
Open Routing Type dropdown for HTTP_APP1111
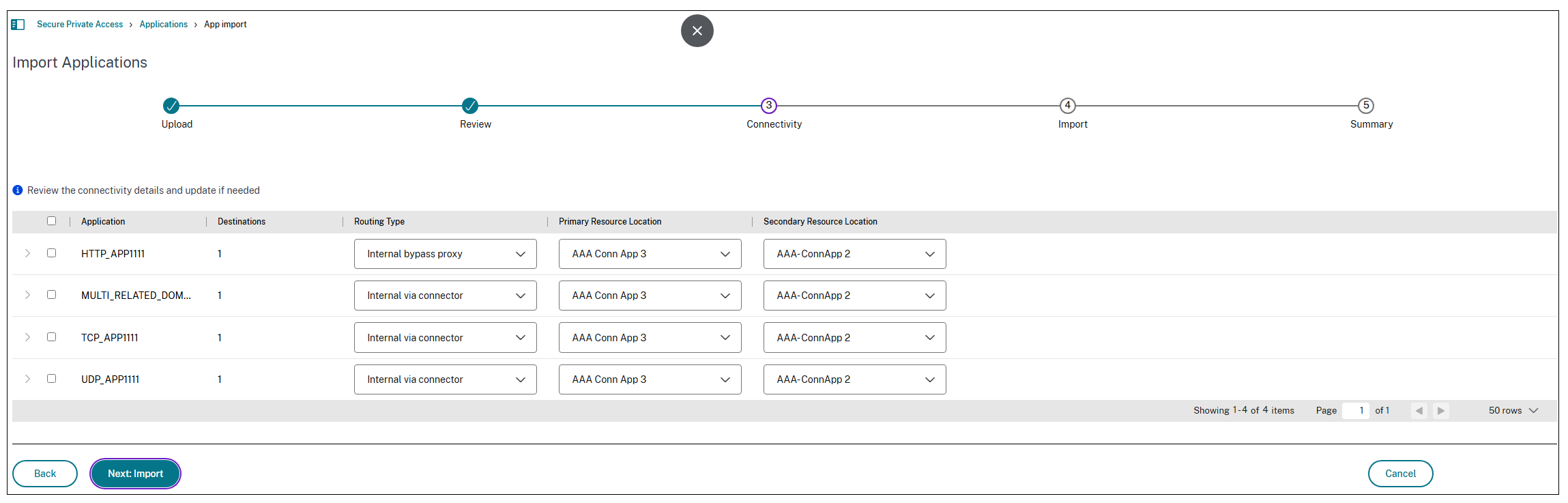pos(445,254)
